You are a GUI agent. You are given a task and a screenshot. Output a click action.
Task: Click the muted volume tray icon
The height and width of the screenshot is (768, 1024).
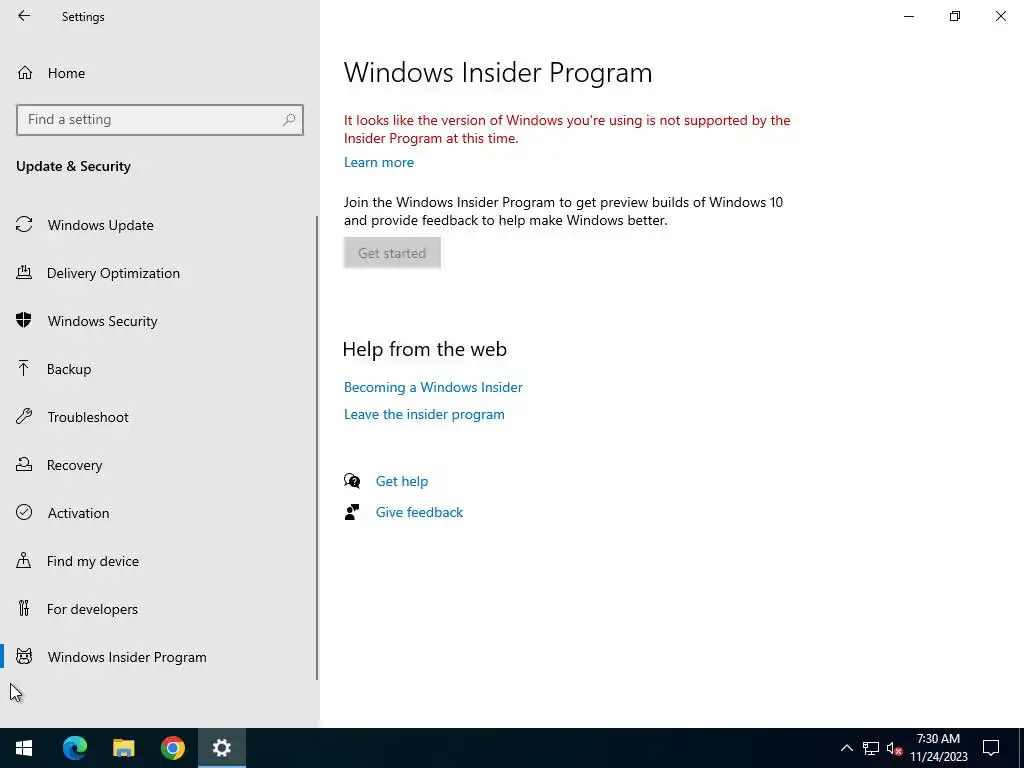(894, 748)
